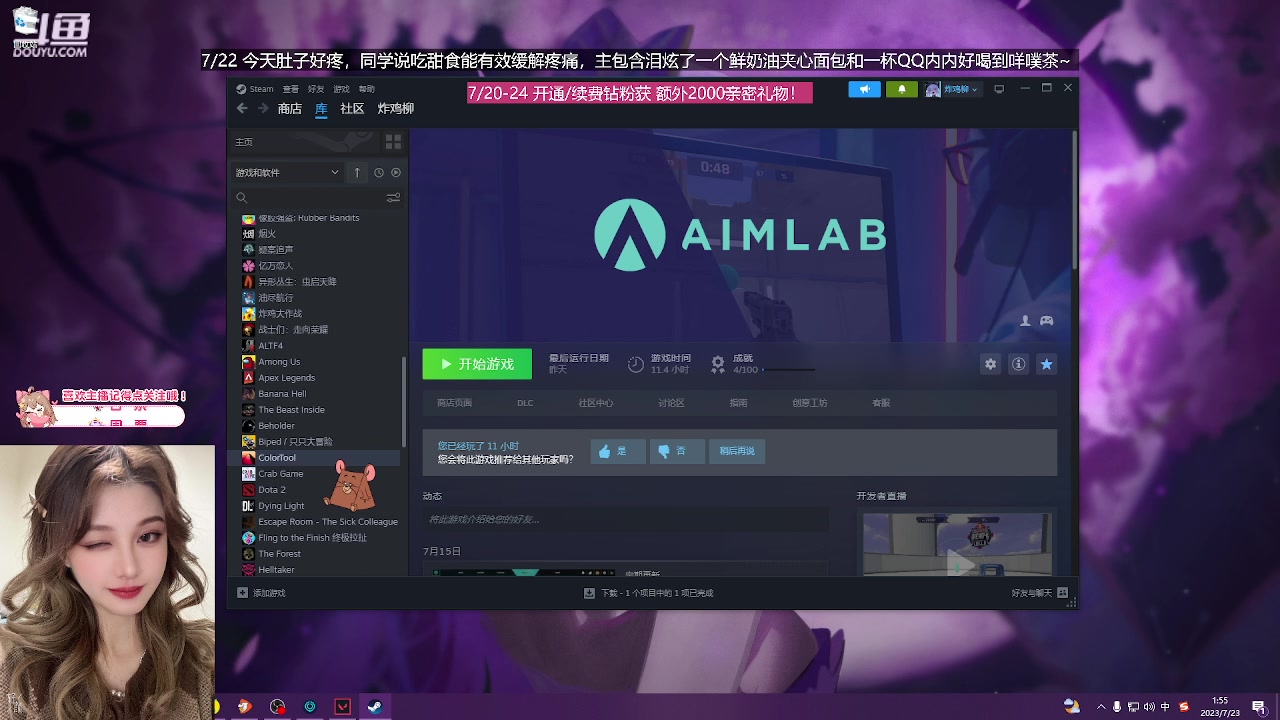Open 好友与聊天 friends chat
This screenshot has width=1280, height=720.
pos(1040,593)
